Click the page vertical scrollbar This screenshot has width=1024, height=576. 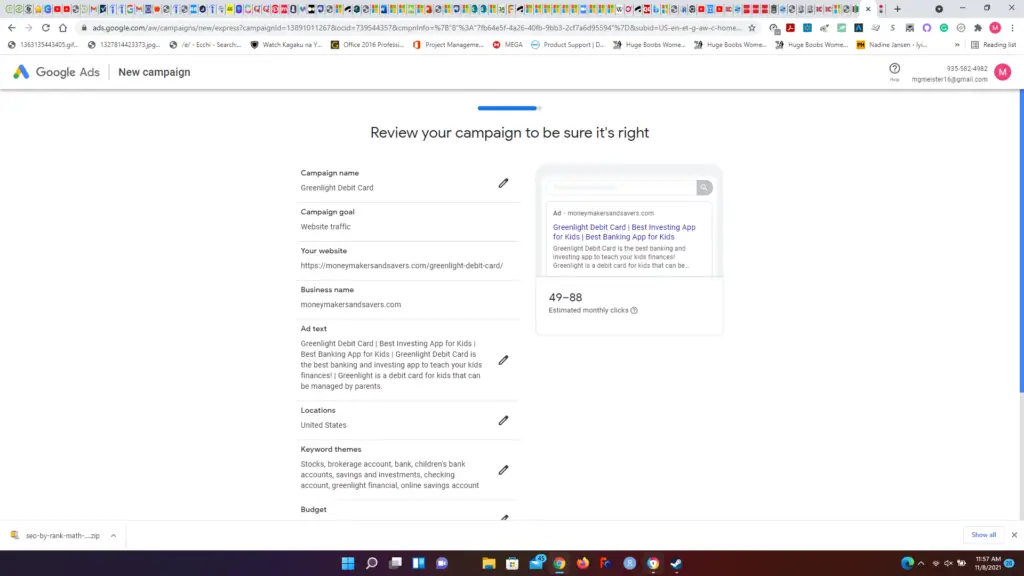(x=1021, y=242)
